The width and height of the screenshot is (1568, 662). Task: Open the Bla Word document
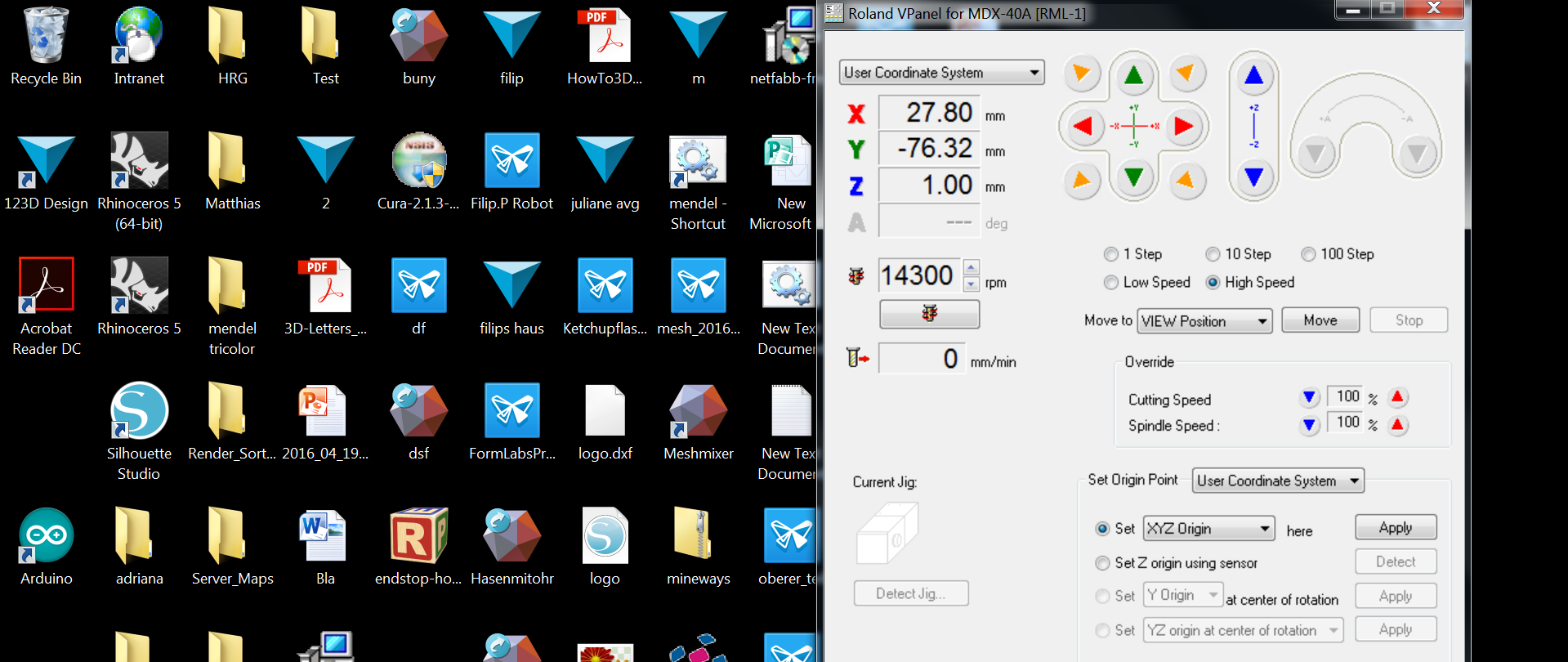tap(325, 546)
